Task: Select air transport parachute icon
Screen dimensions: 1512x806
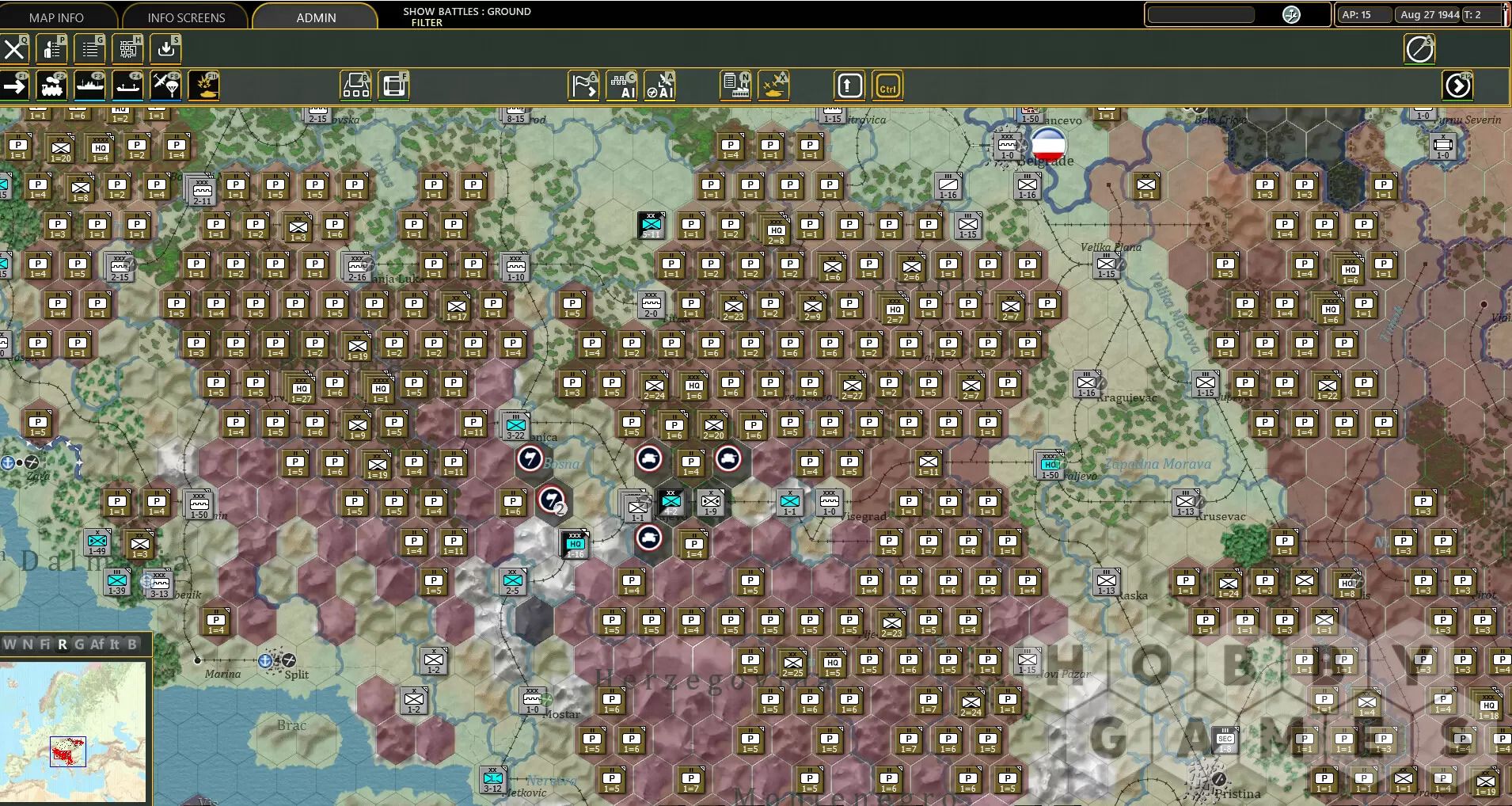Action: click(x=166, y=86)
